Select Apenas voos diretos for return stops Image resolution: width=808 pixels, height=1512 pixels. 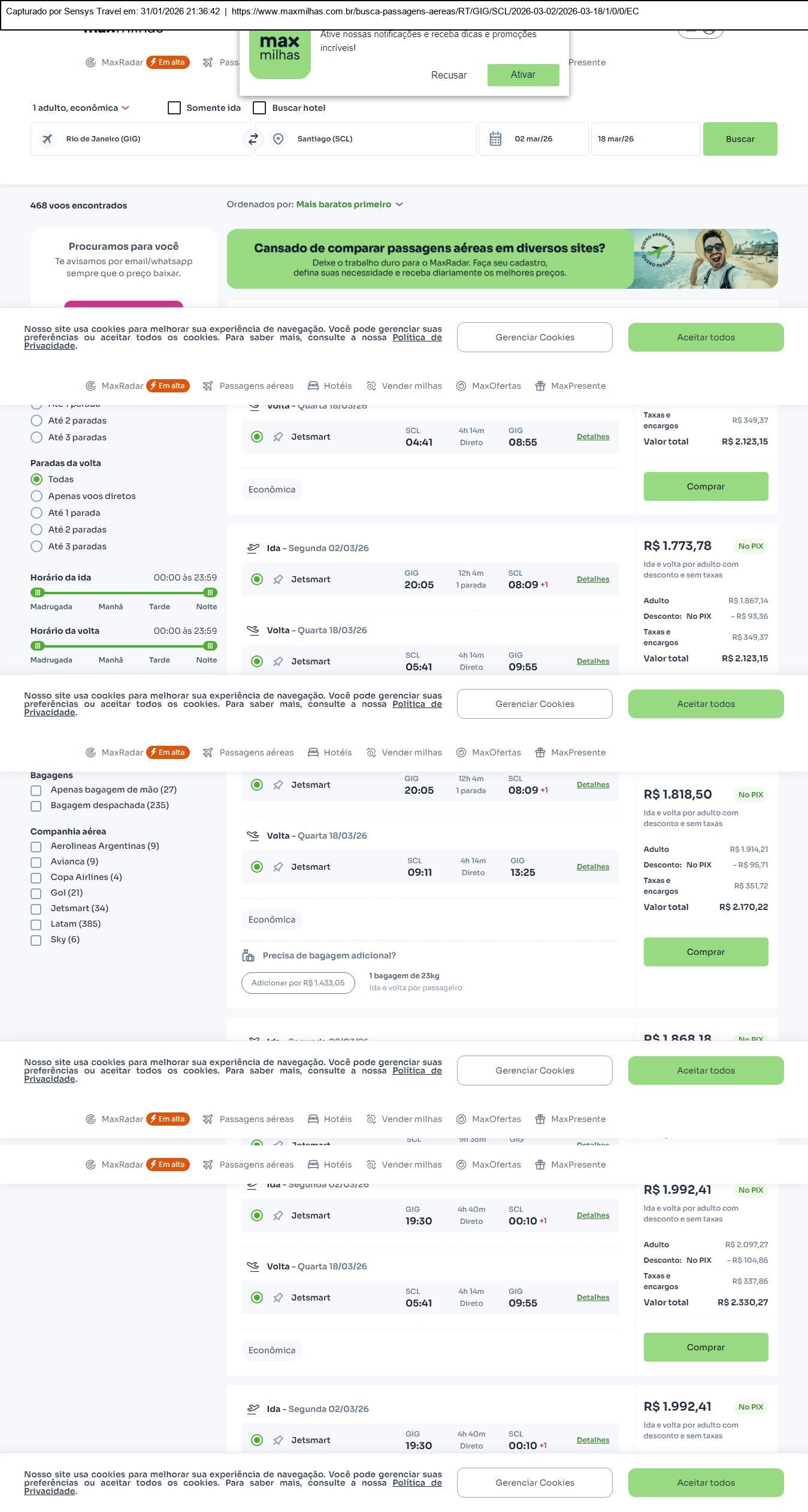[37, 496]
